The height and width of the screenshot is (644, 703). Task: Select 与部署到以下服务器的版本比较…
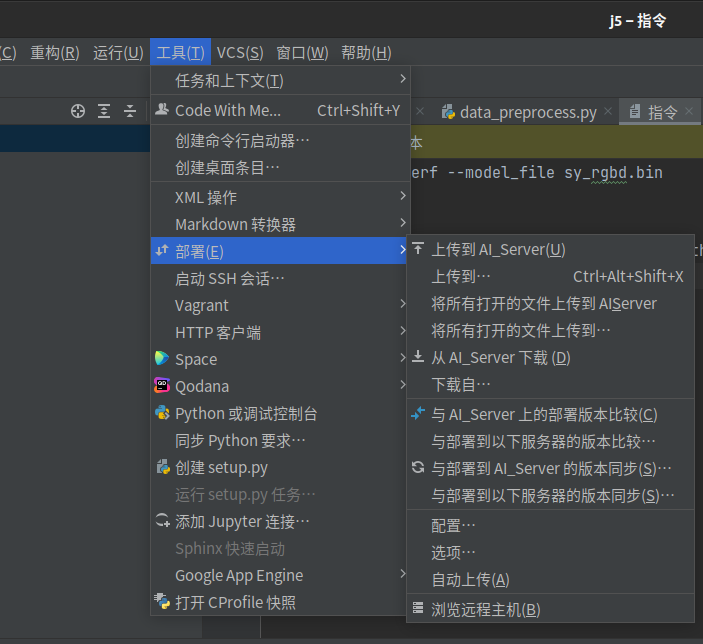tap(550, 441)
